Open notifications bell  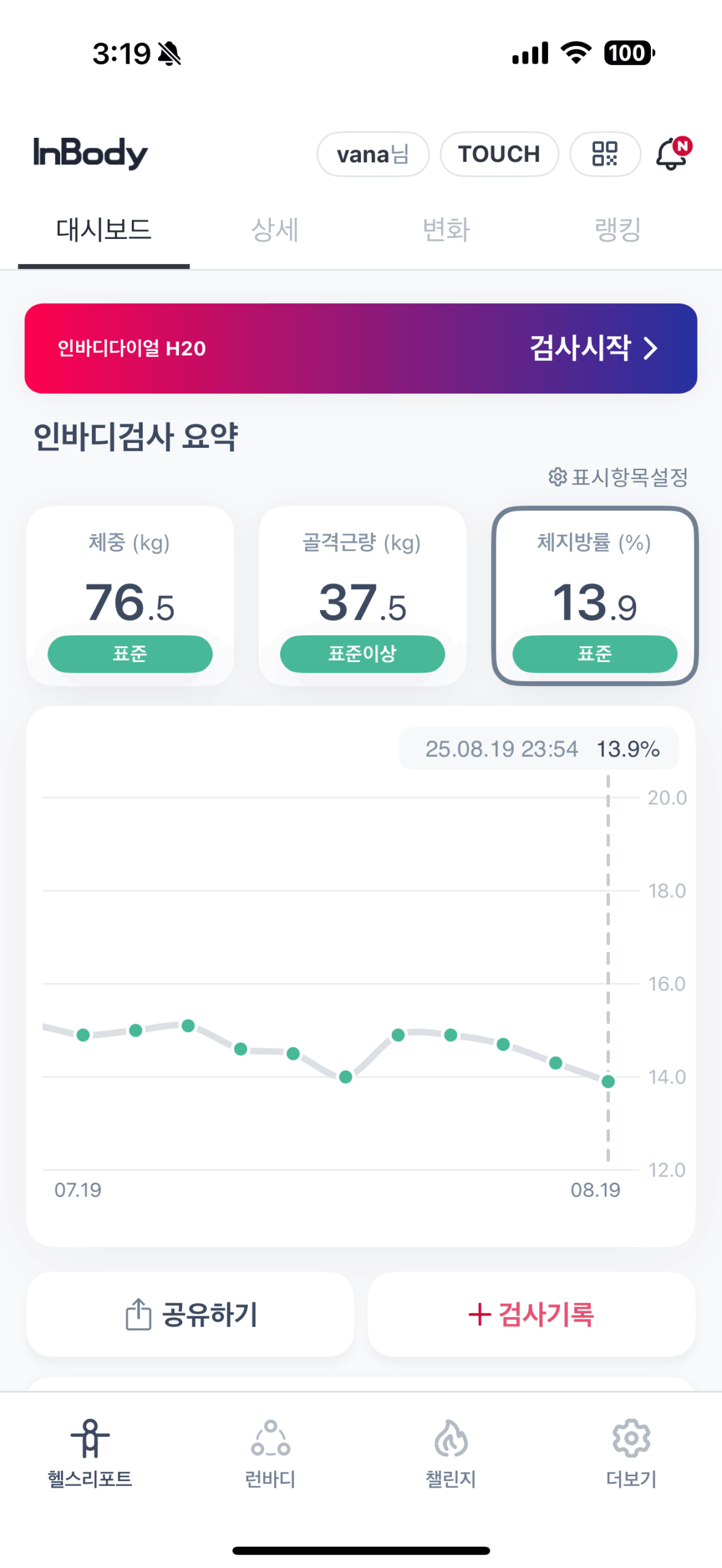click(x=672, y=154)
